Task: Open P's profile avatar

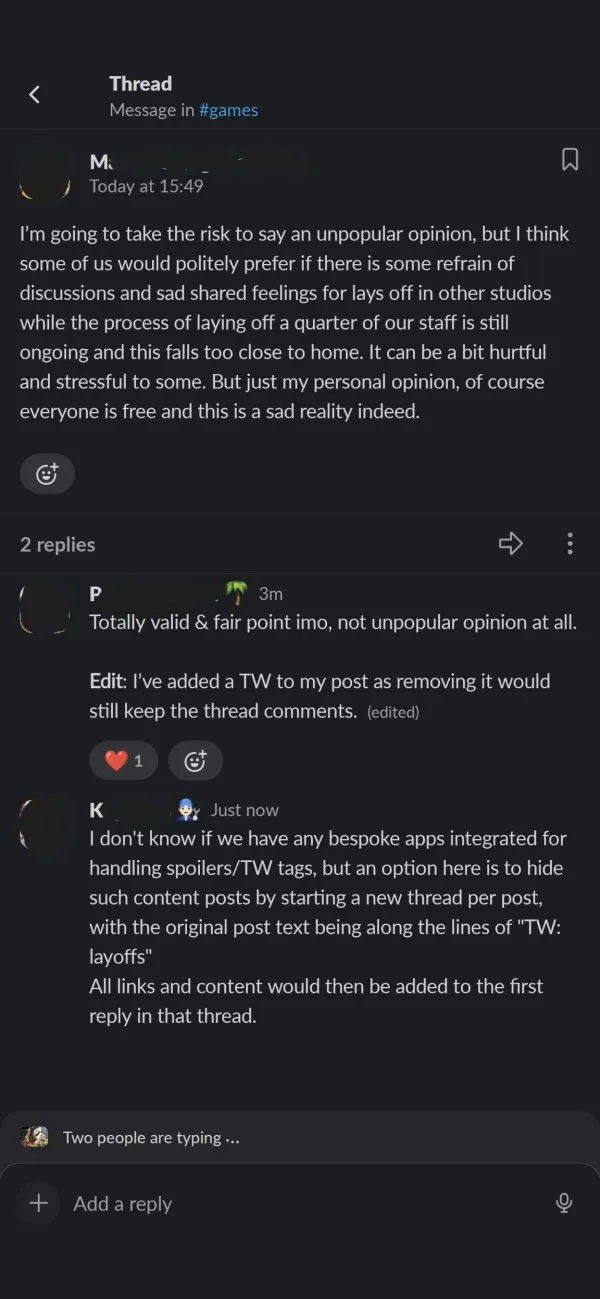Action: click(x=45, y=608)
